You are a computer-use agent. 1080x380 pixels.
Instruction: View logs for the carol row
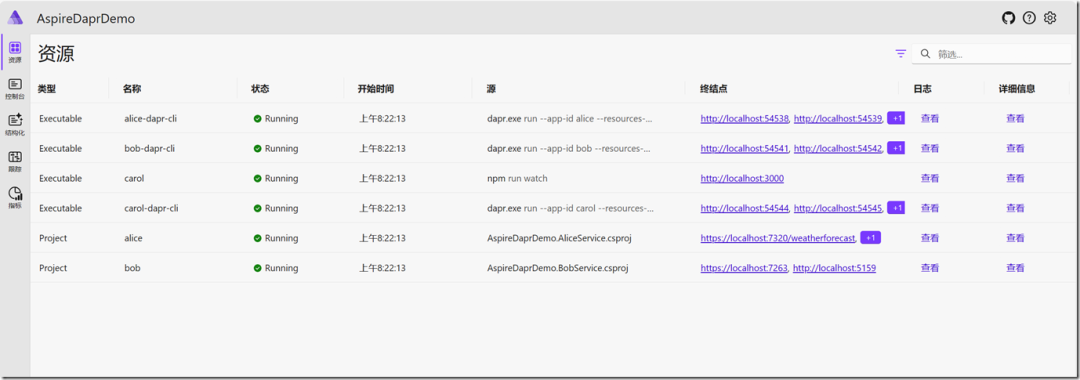point(930,178)
